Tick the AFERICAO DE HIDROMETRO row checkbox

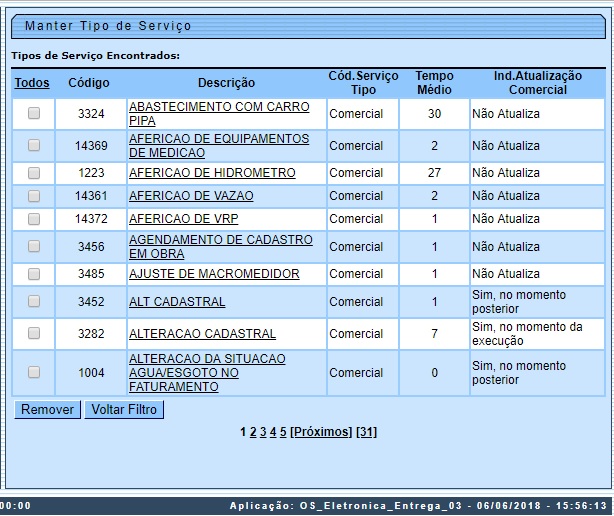[34, 173]
